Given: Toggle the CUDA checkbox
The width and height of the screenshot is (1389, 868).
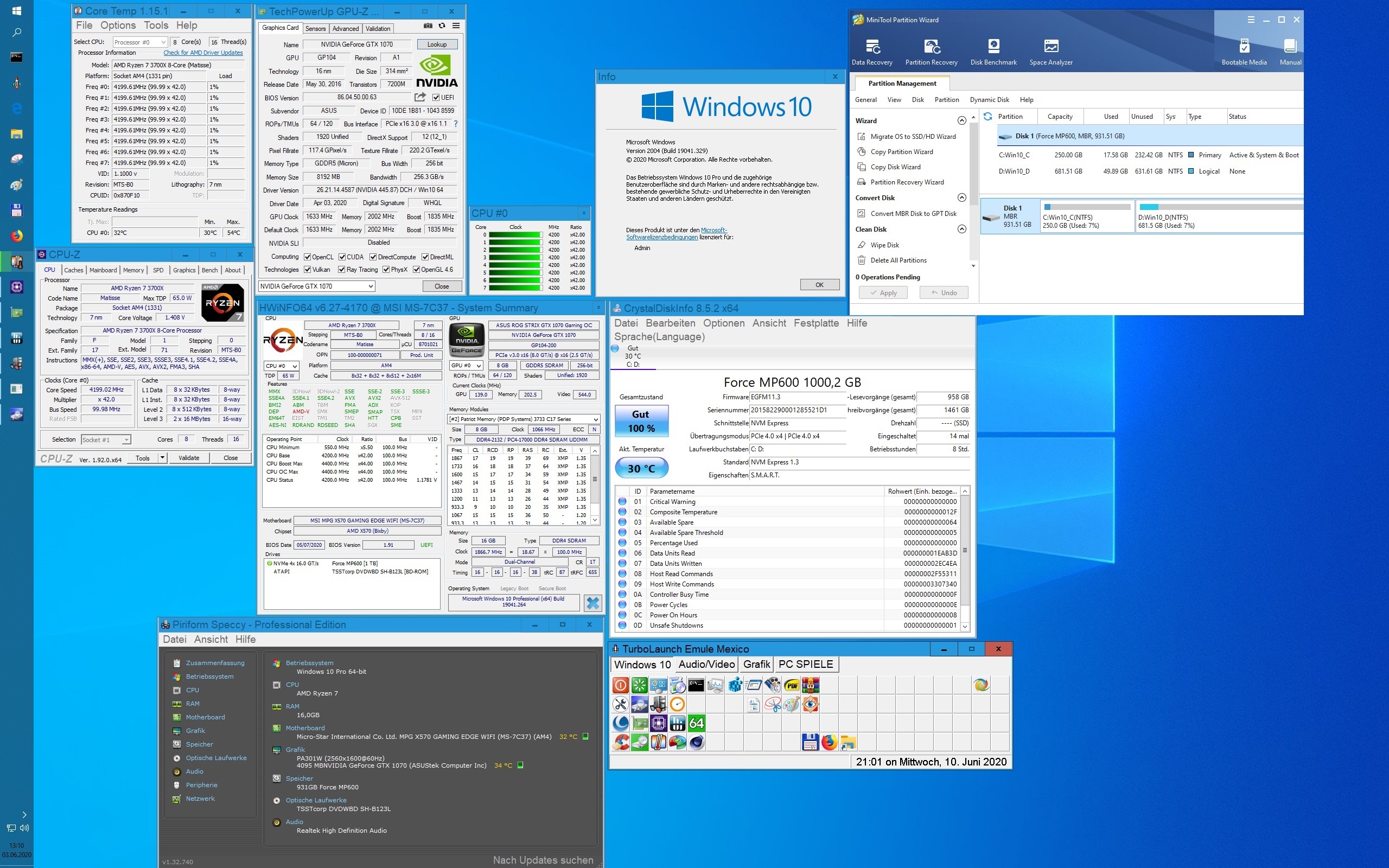Looking at the screenshot, I should tap(342, 257).
